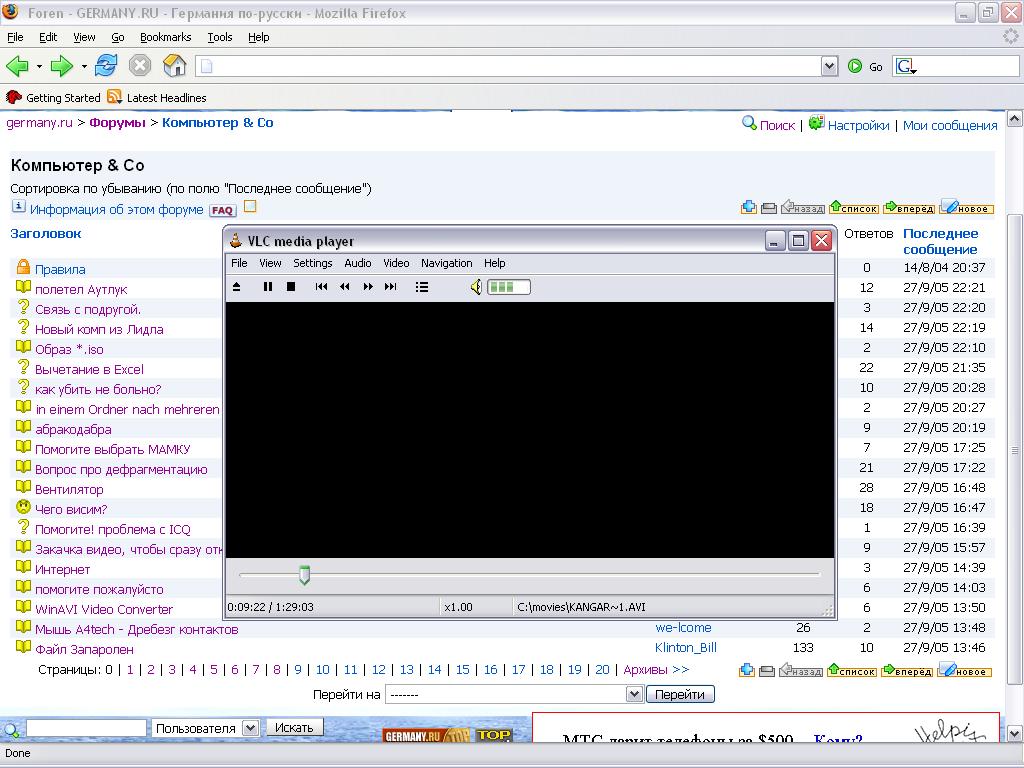The height and width of the screenshot is (768, 1024).
Task: Click the Firefox Stop loading button
Action: coord(140,65)
